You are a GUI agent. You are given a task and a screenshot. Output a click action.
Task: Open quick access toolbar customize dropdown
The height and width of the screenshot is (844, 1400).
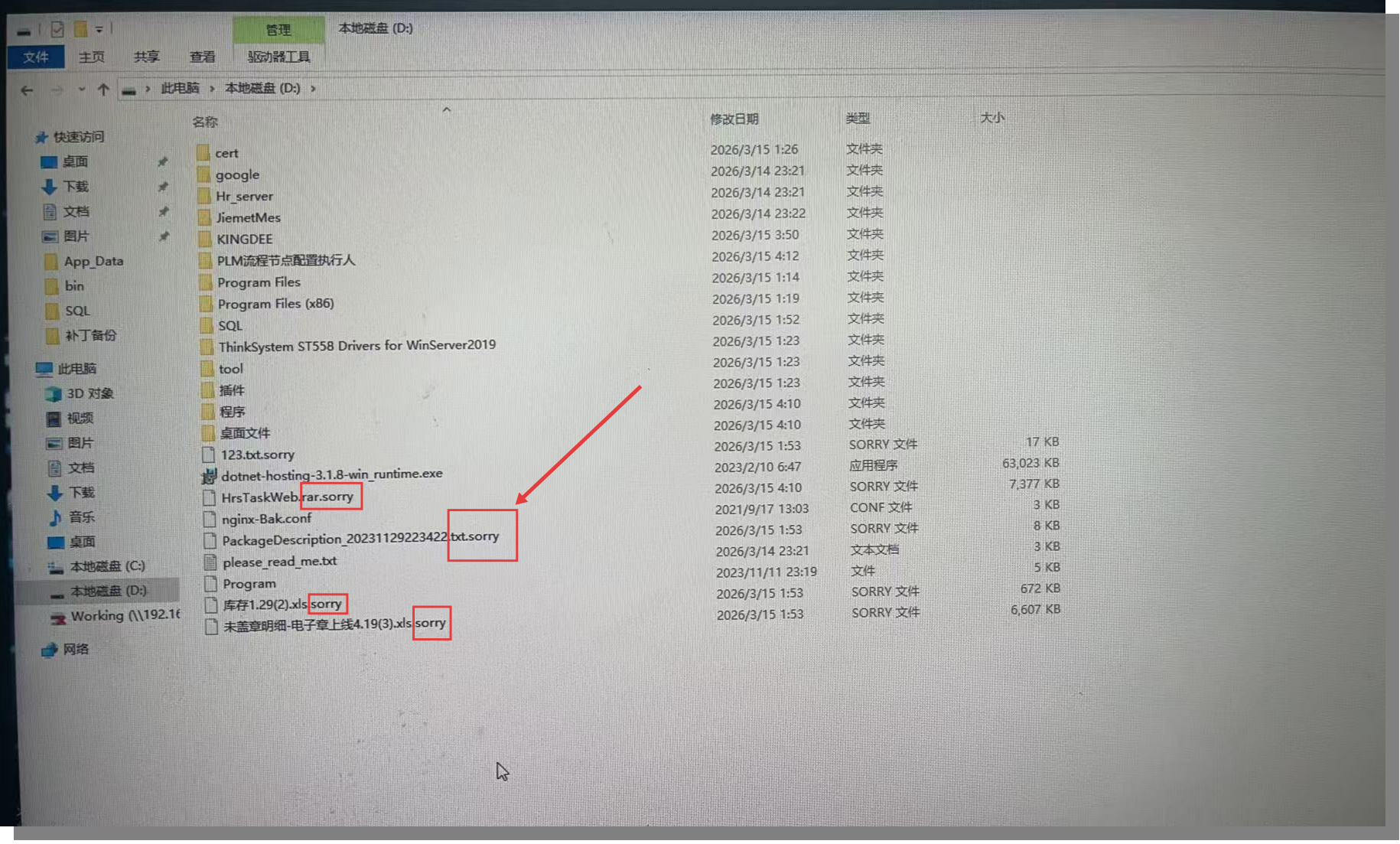99,30
